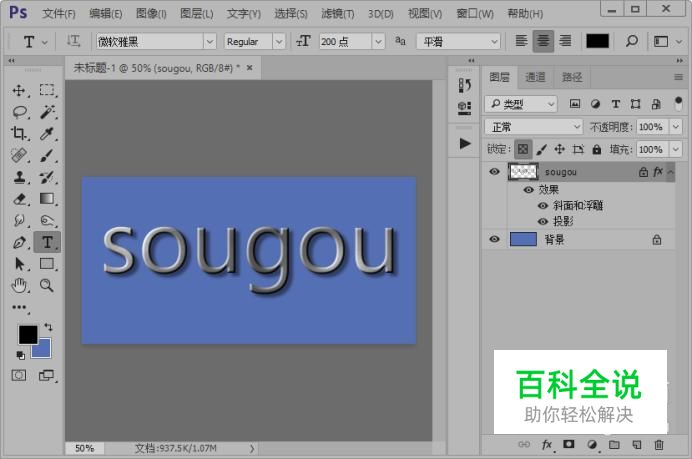Viewport: 692px width, 459px height.
Task: Open the 类型 layer filter dropdown
Action: tap(521, 104)
